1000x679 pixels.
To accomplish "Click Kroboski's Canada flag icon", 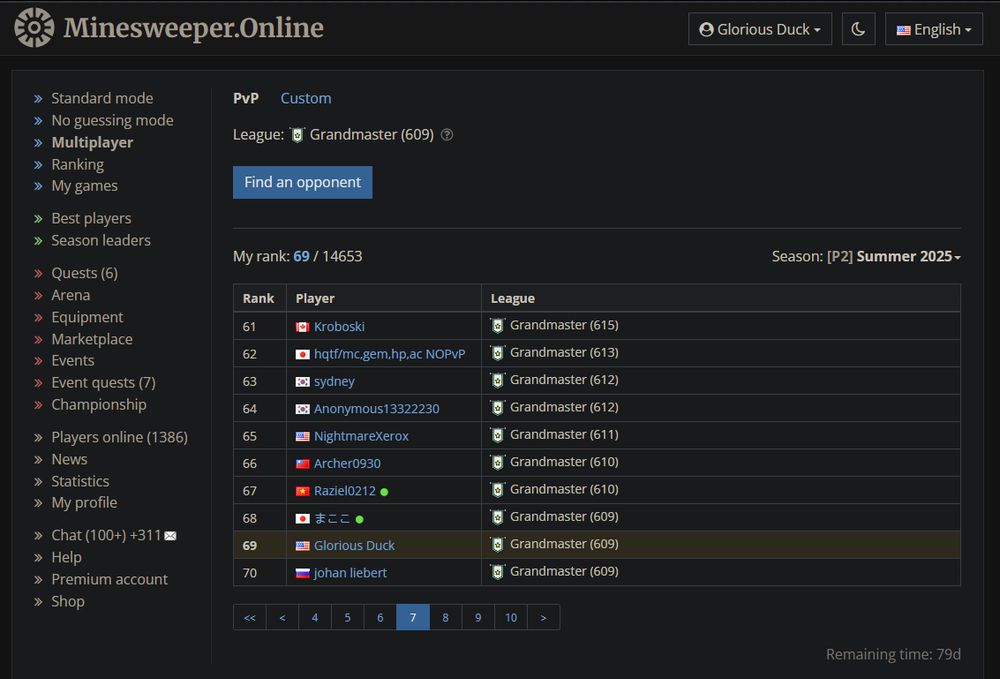I will tap(302, 327).
